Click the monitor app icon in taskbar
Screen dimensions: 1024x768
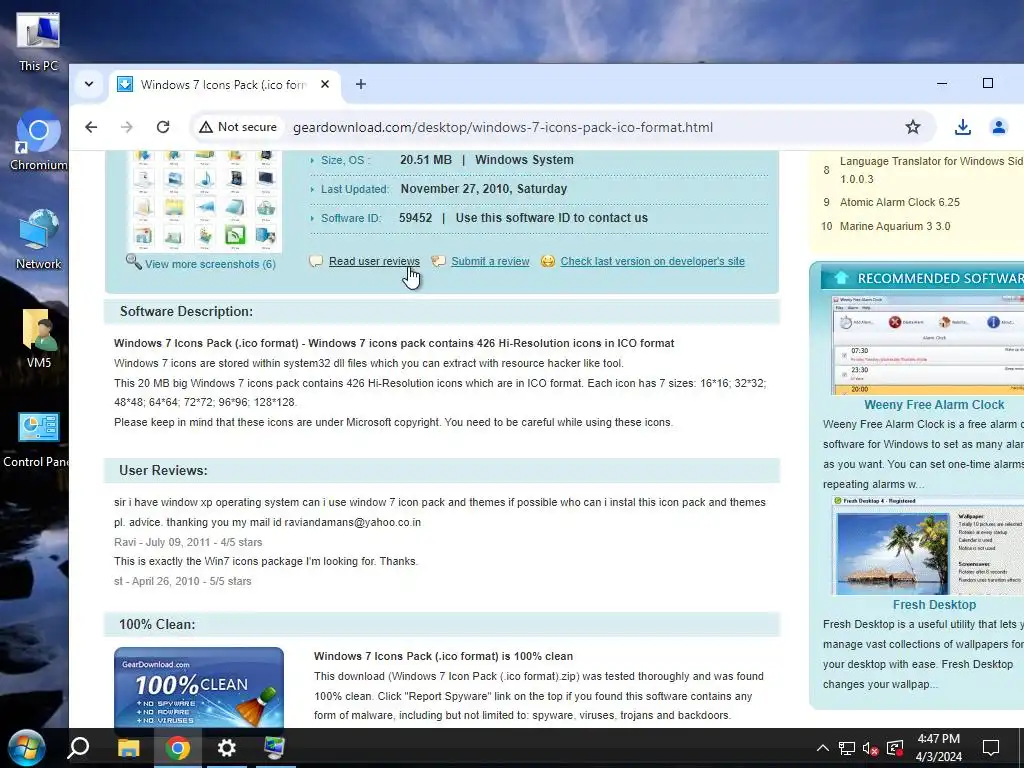(274, 748)
